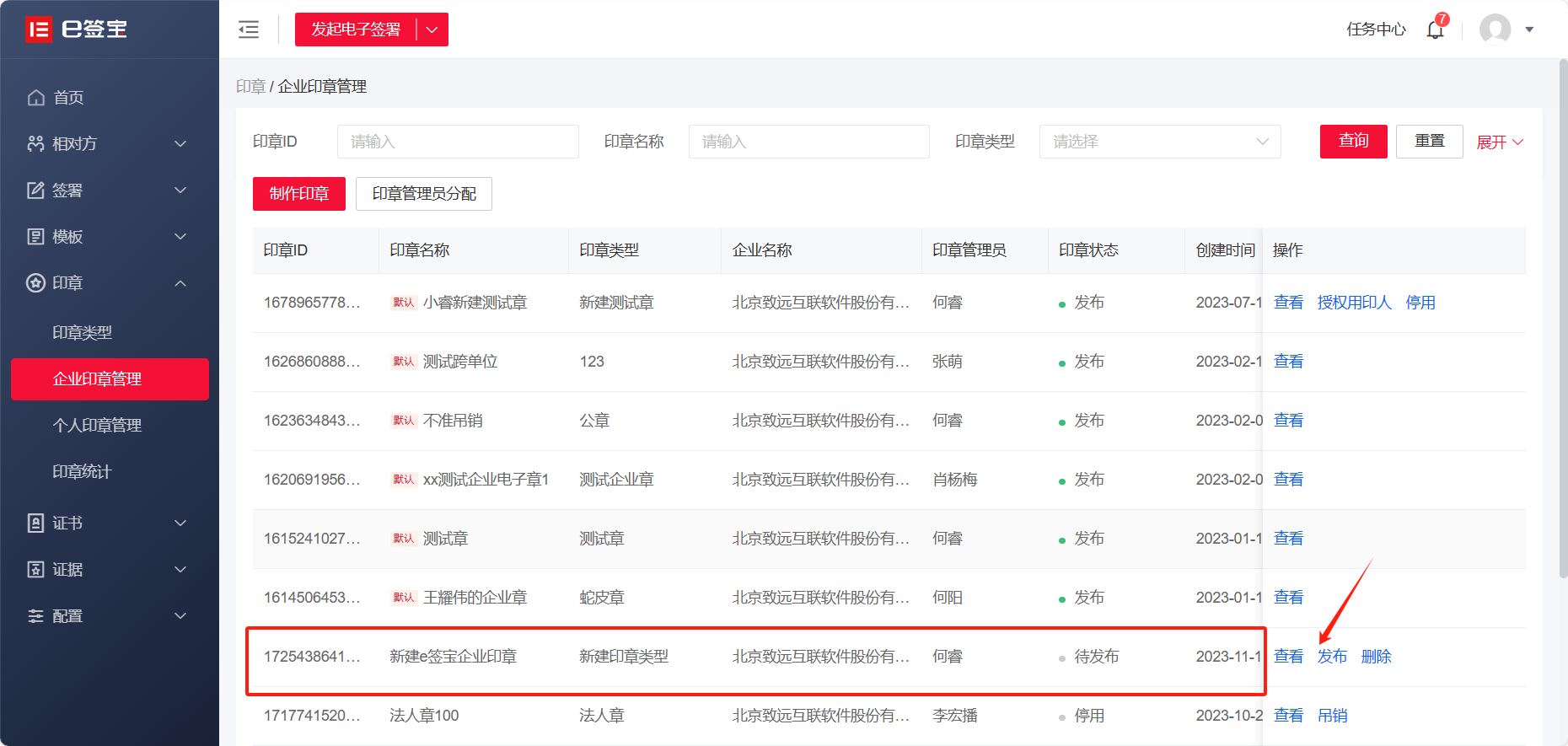
Task: Click 查看 for 测试跨单位
Action: coord(1288,362)
